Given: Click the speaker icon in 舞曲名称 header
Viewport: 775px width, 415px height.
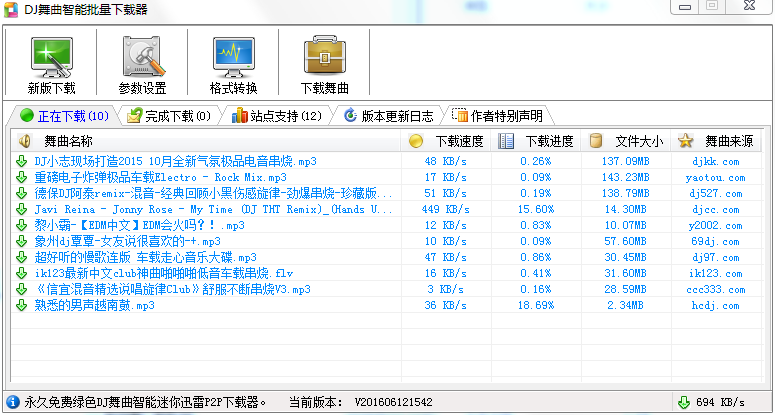Looking at the screenshot, I should coord(24,141).
